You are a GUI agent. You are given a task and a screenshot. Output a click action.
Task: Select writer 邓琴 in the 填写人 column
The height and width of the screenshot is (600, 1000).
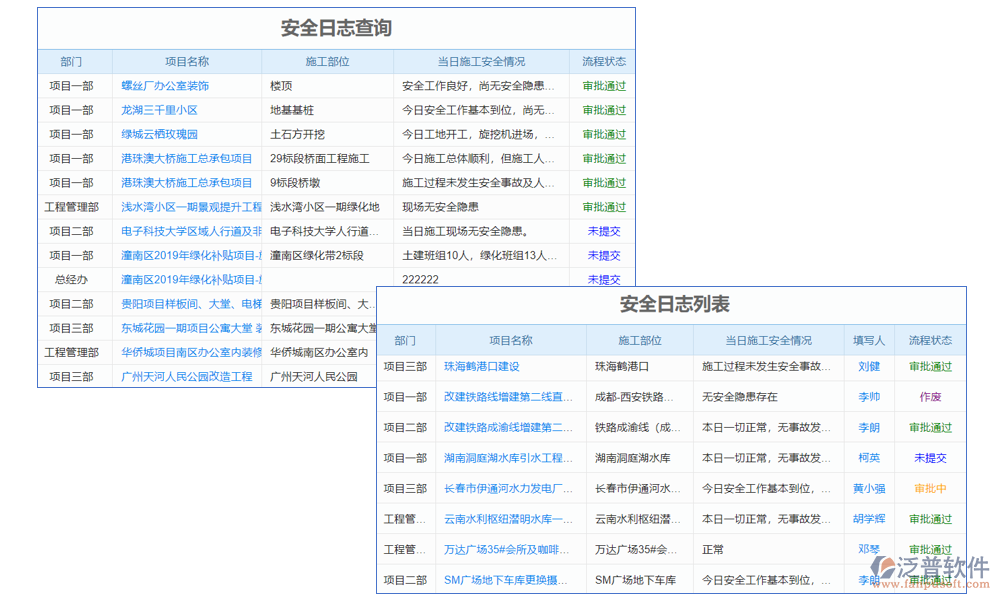tap(867, 549)
